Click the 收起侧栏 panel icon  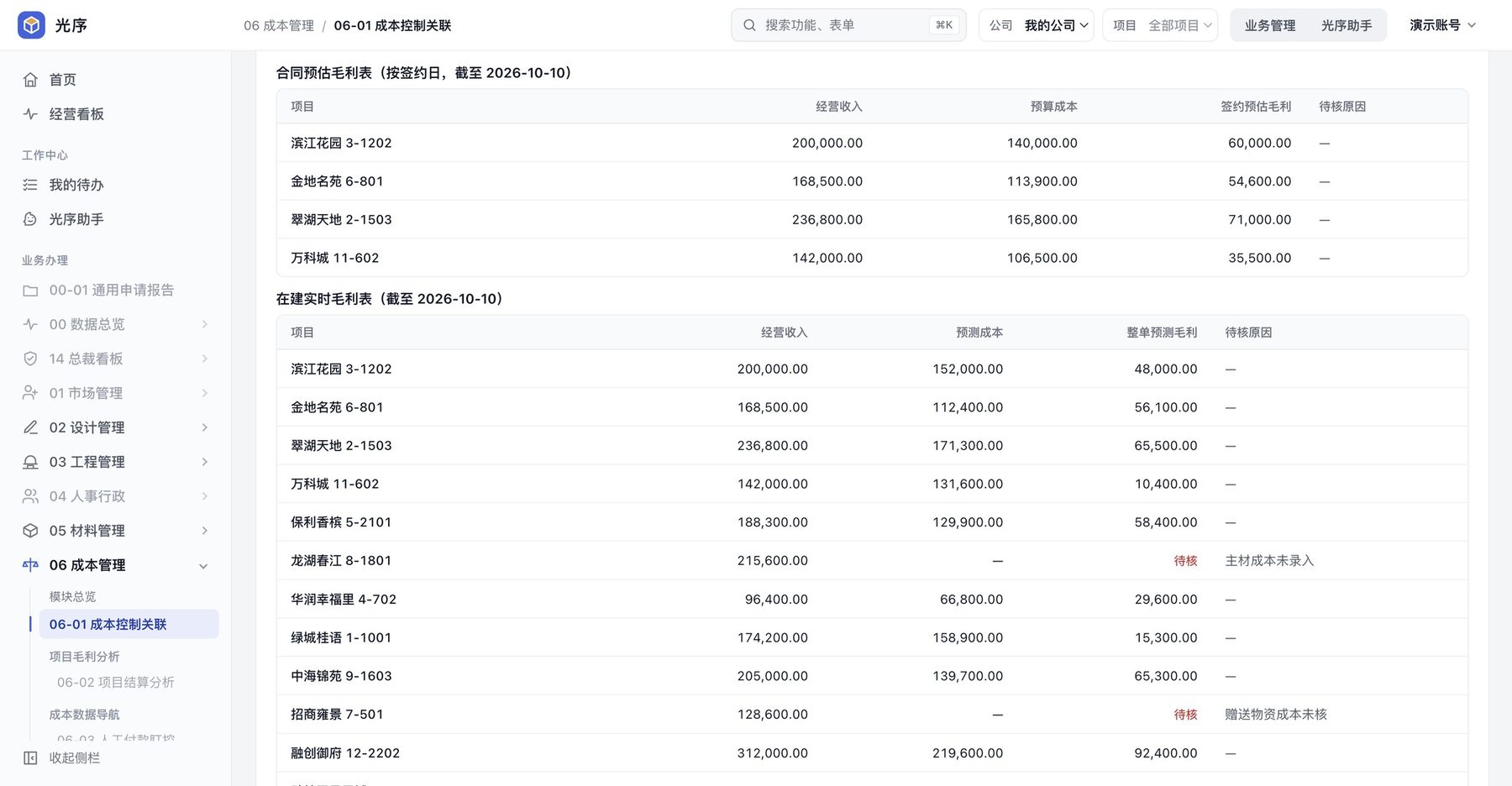pos(30,758)
